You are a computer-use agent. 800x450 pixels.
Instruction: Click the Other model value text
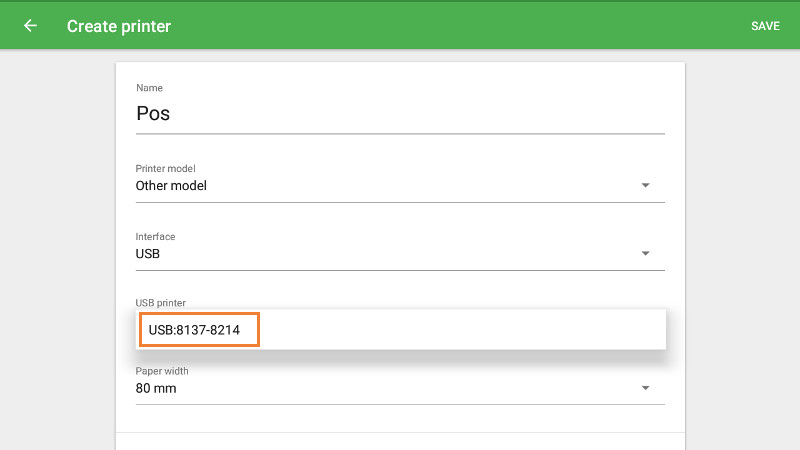171,185
